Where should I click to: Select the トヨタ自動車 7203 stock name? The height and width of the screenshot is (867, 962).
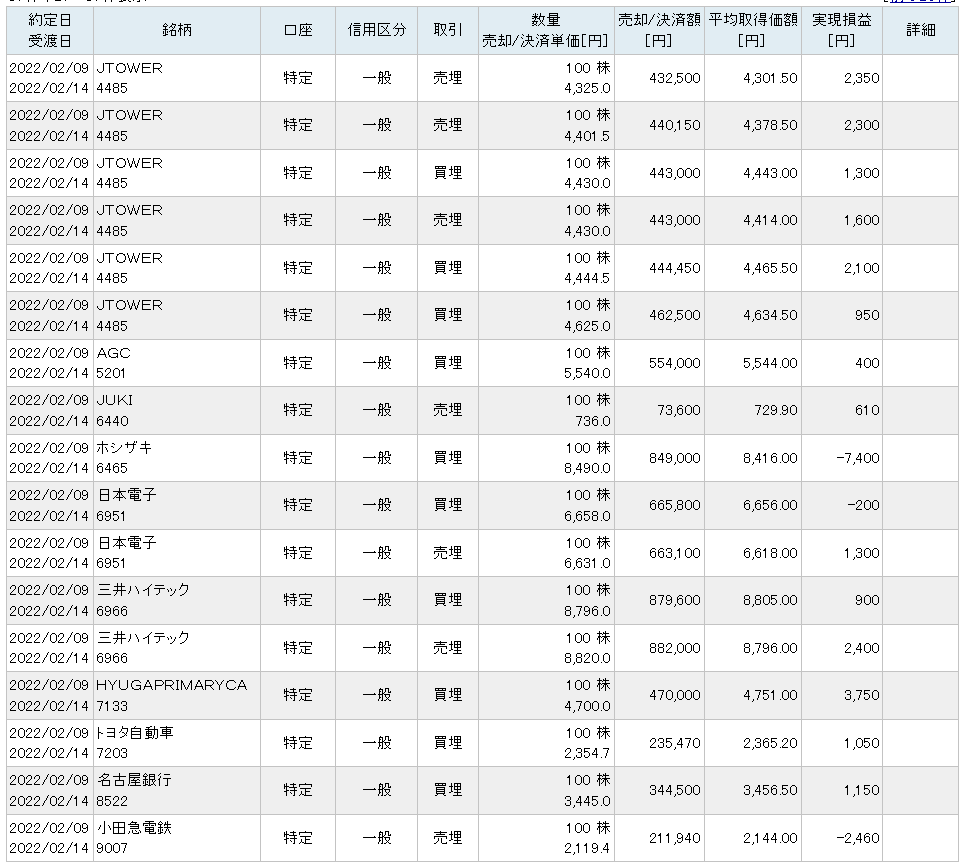134,742
